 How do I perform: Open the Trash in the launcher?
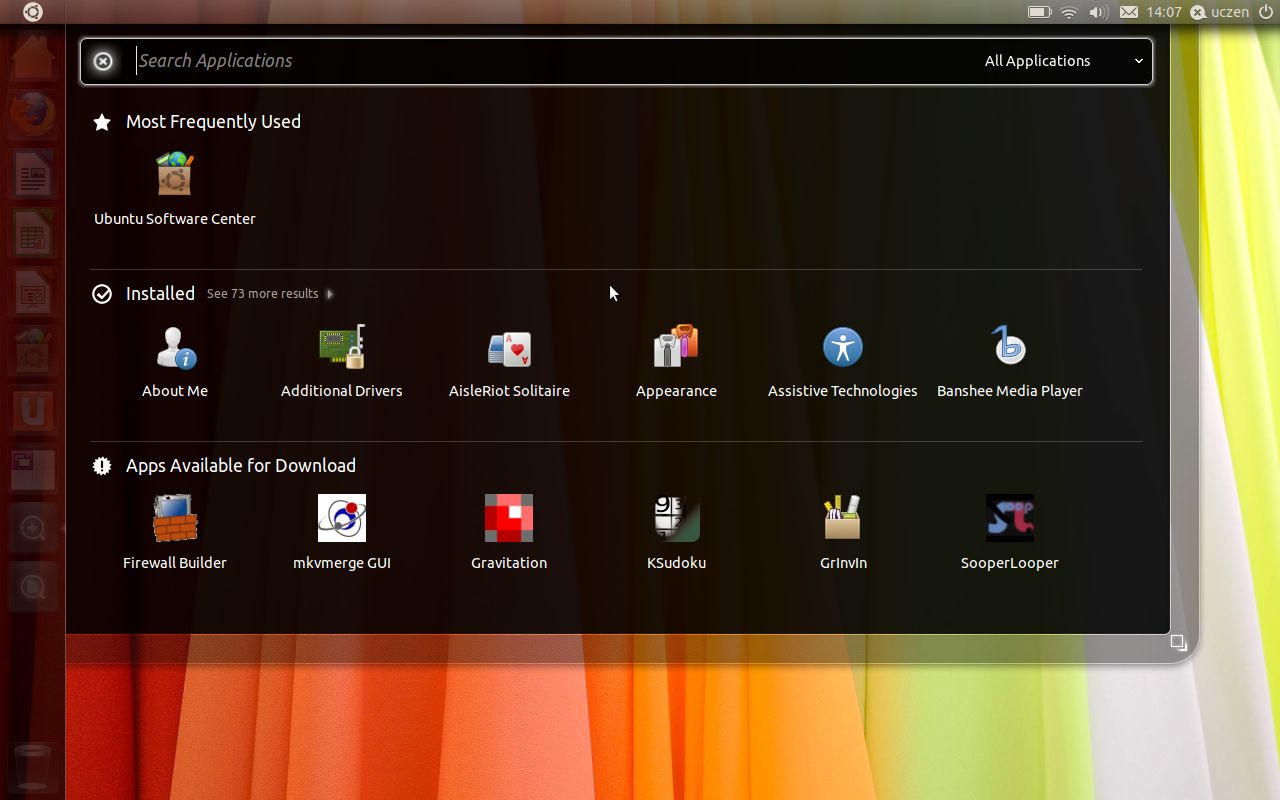[33, 767]
